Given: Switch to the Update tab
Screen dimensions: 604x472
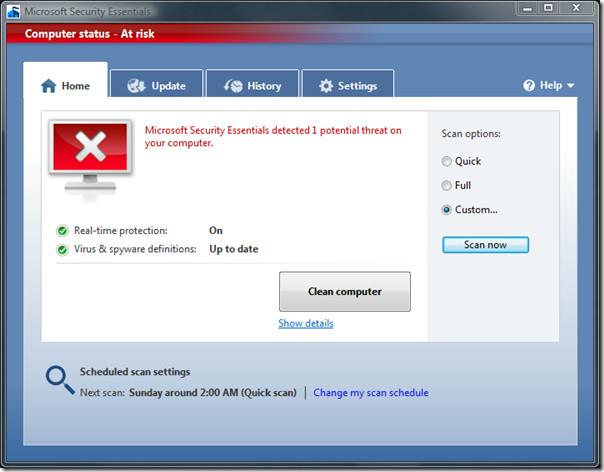Looking at the screenshot, I should [157, 86].
